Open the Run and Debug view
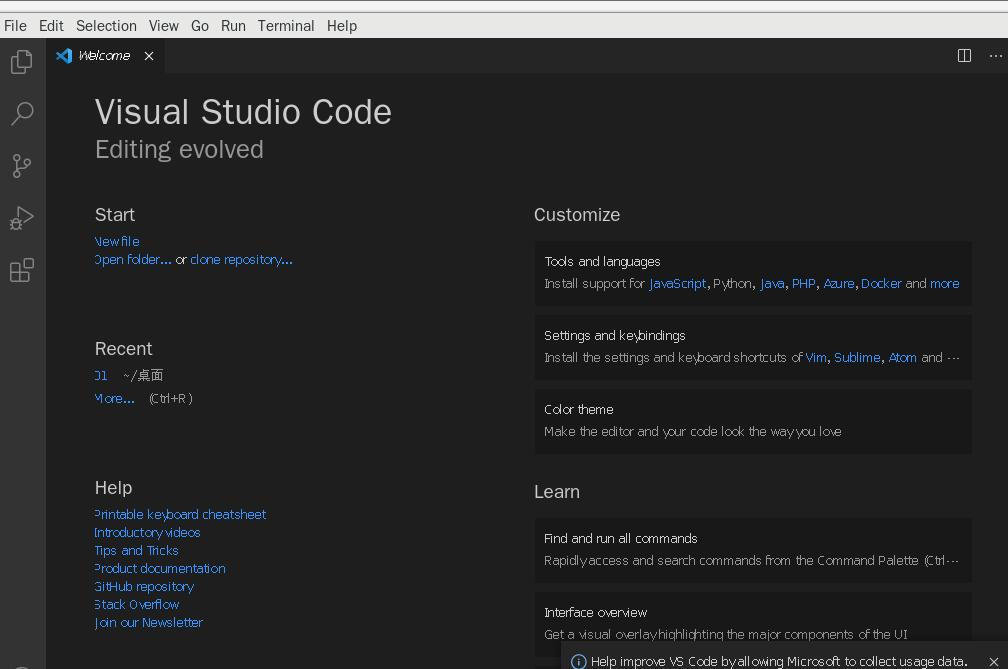 [22, 218]
